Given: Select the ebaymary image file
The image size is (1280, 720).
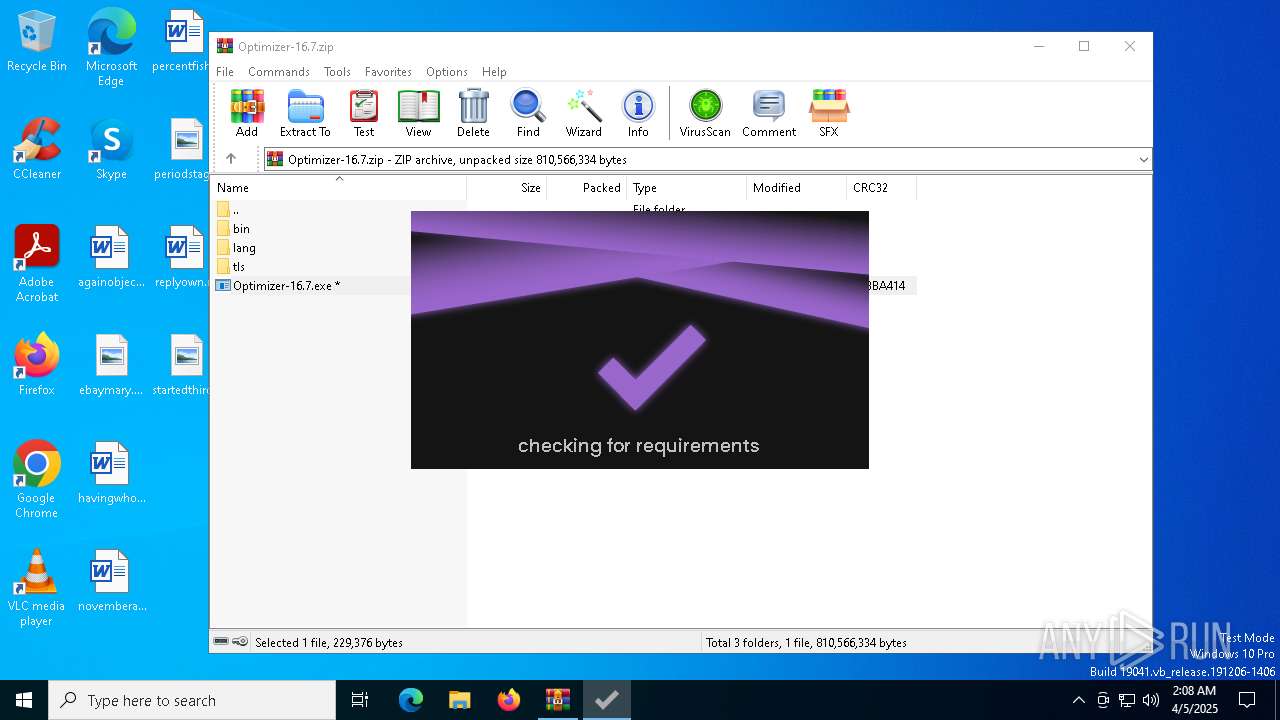Looking at the screenshot, I should [111, 366].
